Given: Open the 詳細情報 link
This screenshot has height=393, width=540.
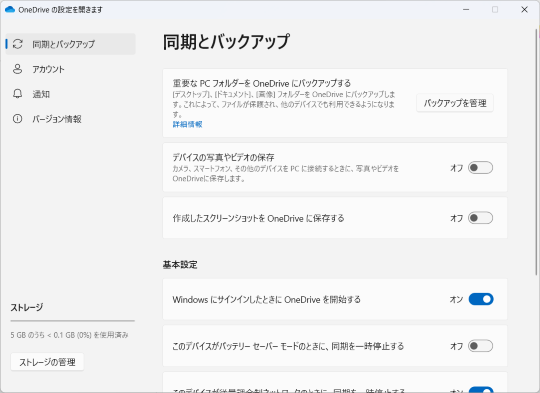Looking at the screenshot, I should tap(187, 124).
